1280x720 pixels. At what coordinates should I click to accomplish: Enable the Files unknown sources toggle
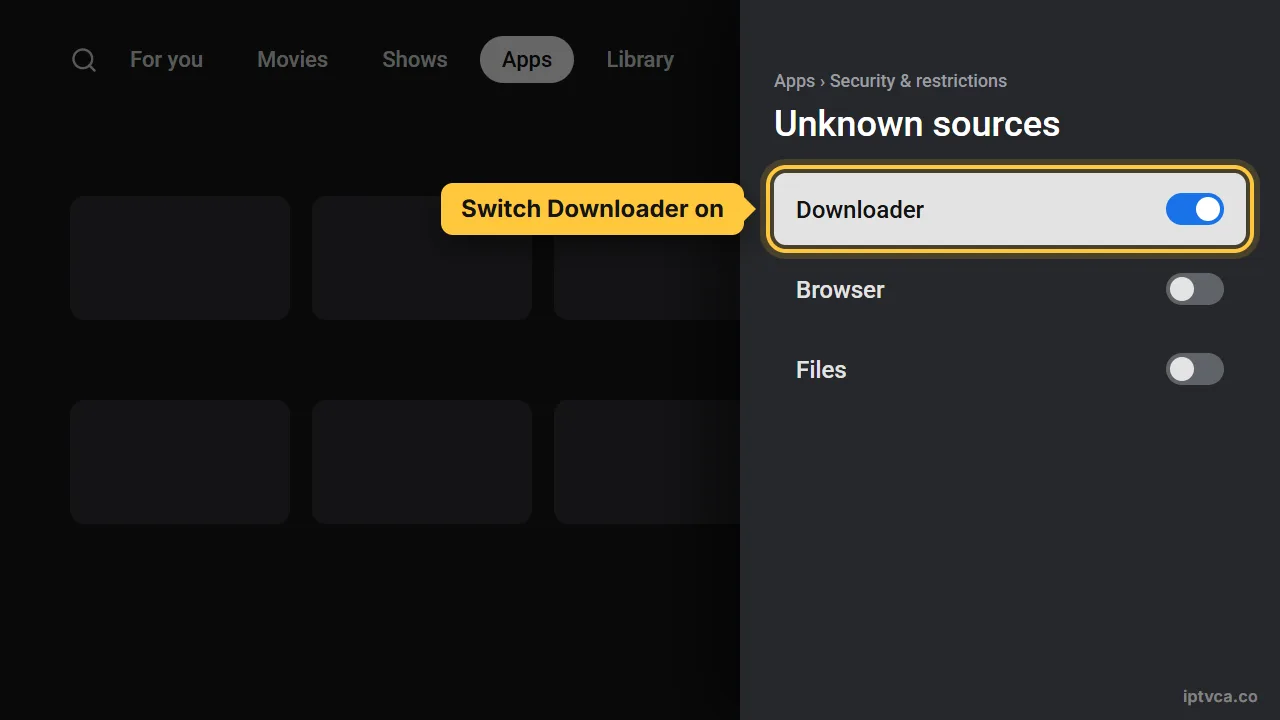[x=1194, y=369]
